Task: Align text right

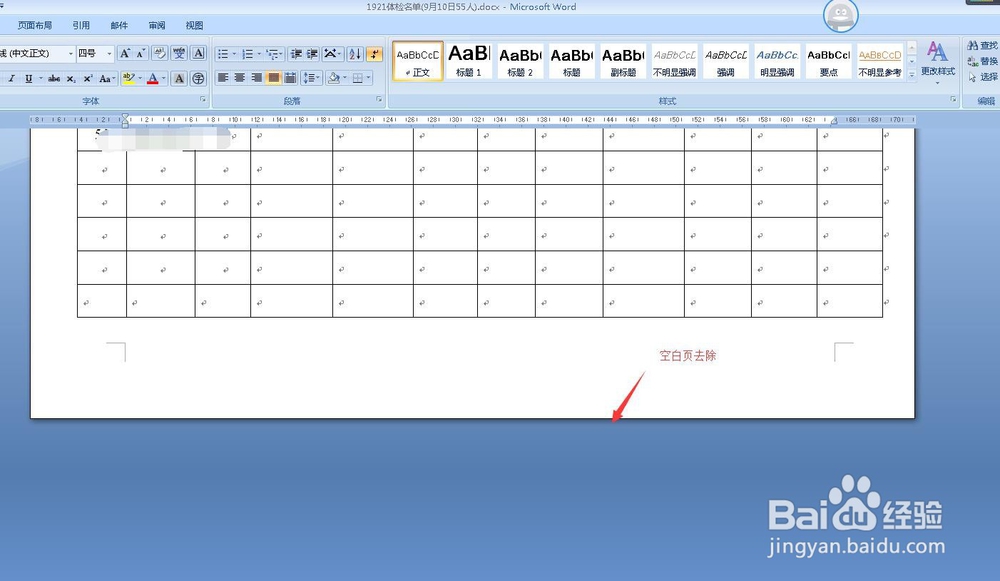Action: coord(256,78)
